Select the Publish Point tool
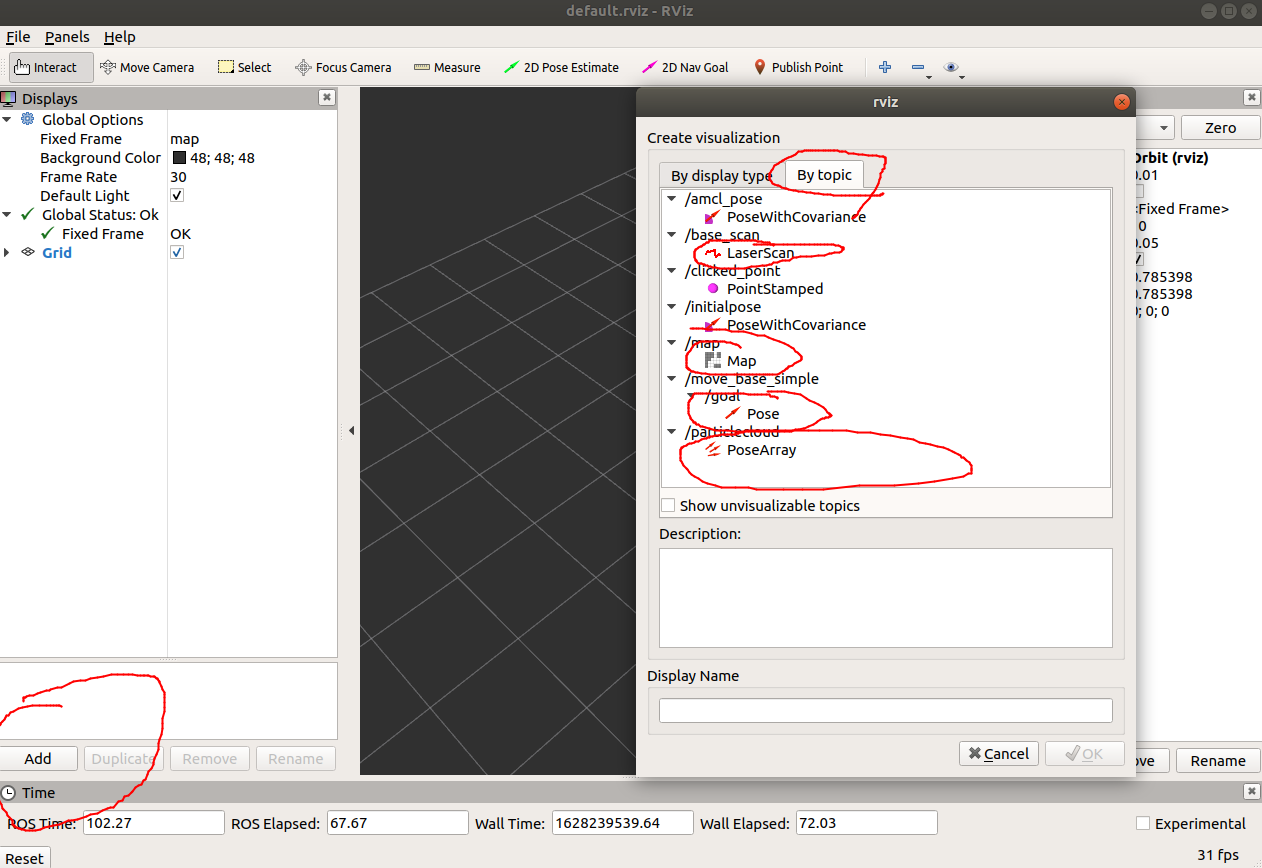The width and height of the screenshot is (1262, 868). 799,67
